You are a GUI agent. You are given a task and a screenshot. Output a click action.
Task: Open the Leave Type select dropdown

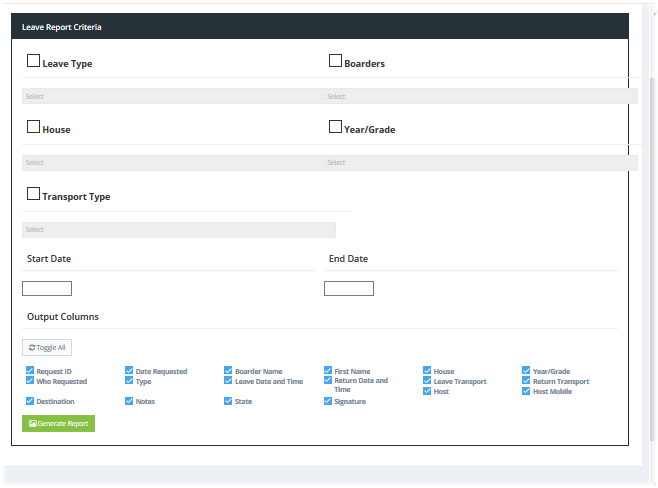(173, 96)
